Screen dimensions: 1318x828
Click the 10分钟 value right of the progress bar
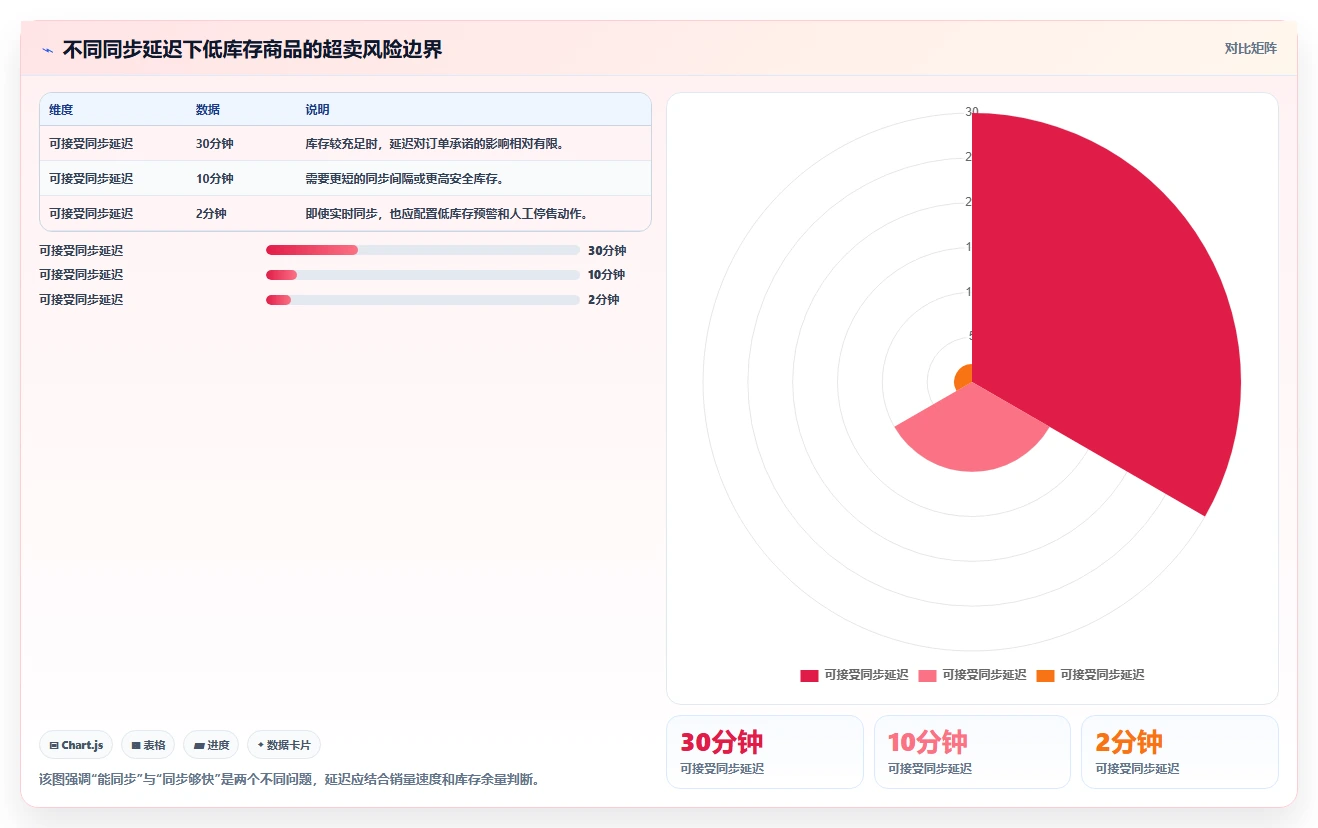coord(607,275)
